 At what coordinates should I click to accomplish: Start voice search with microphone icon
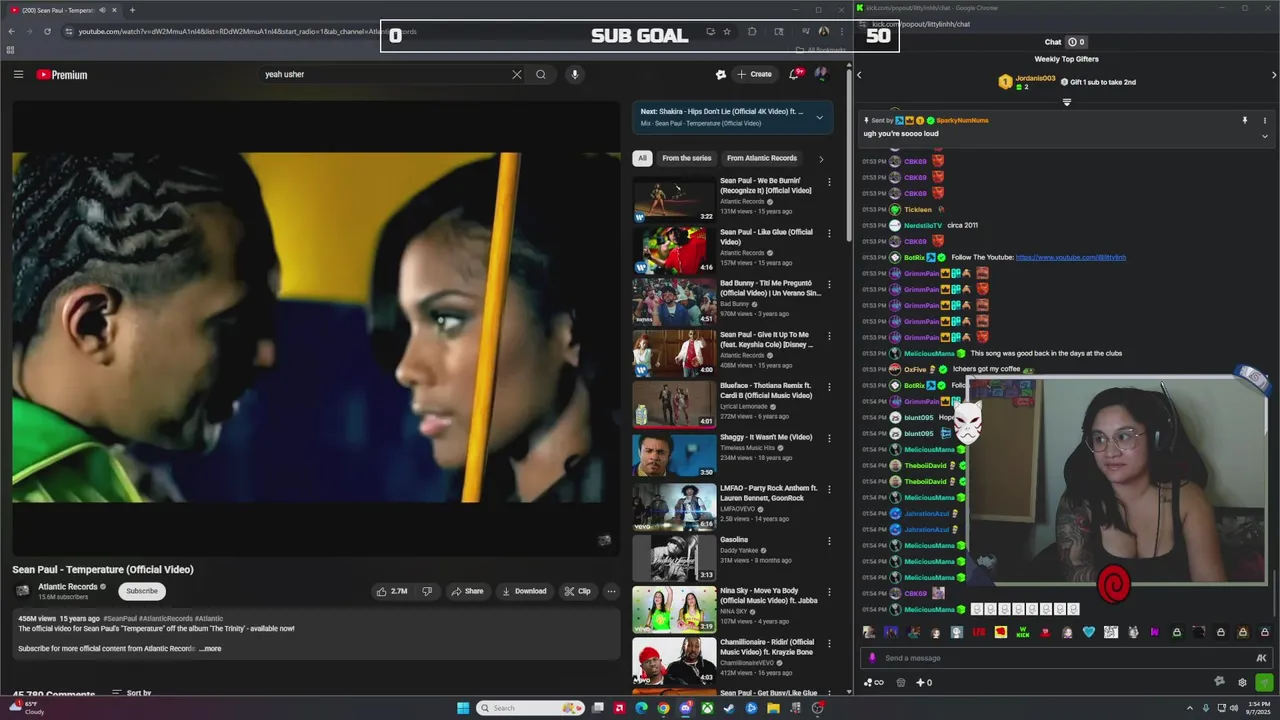click(574, 74)
